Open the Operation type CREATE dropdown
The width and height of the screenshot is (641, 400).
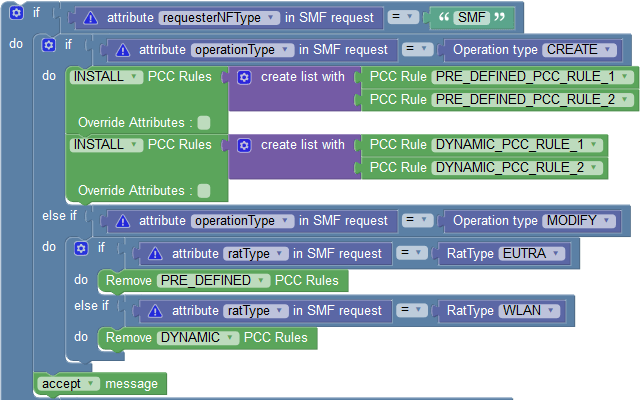point(579,49)
